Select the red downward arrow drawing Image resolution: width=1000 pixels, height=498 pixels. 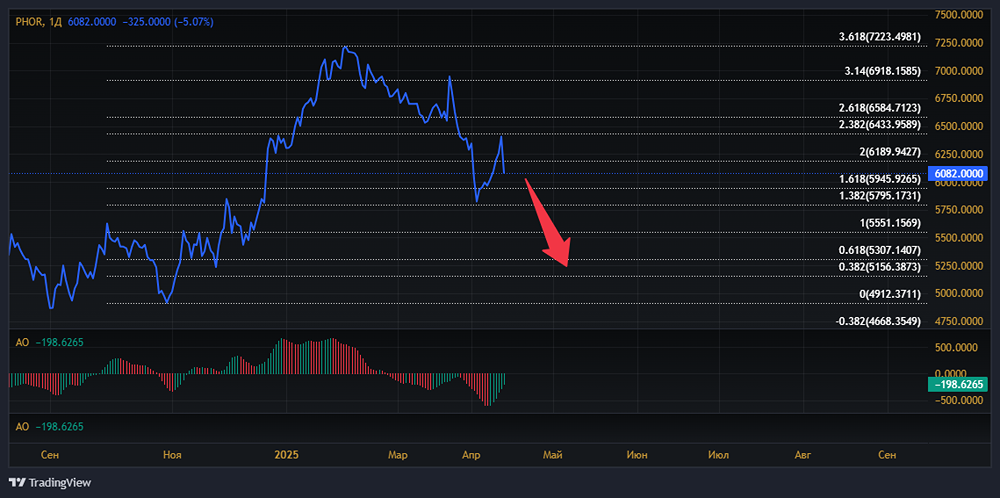pyautogui.click(x=548, y=224)
